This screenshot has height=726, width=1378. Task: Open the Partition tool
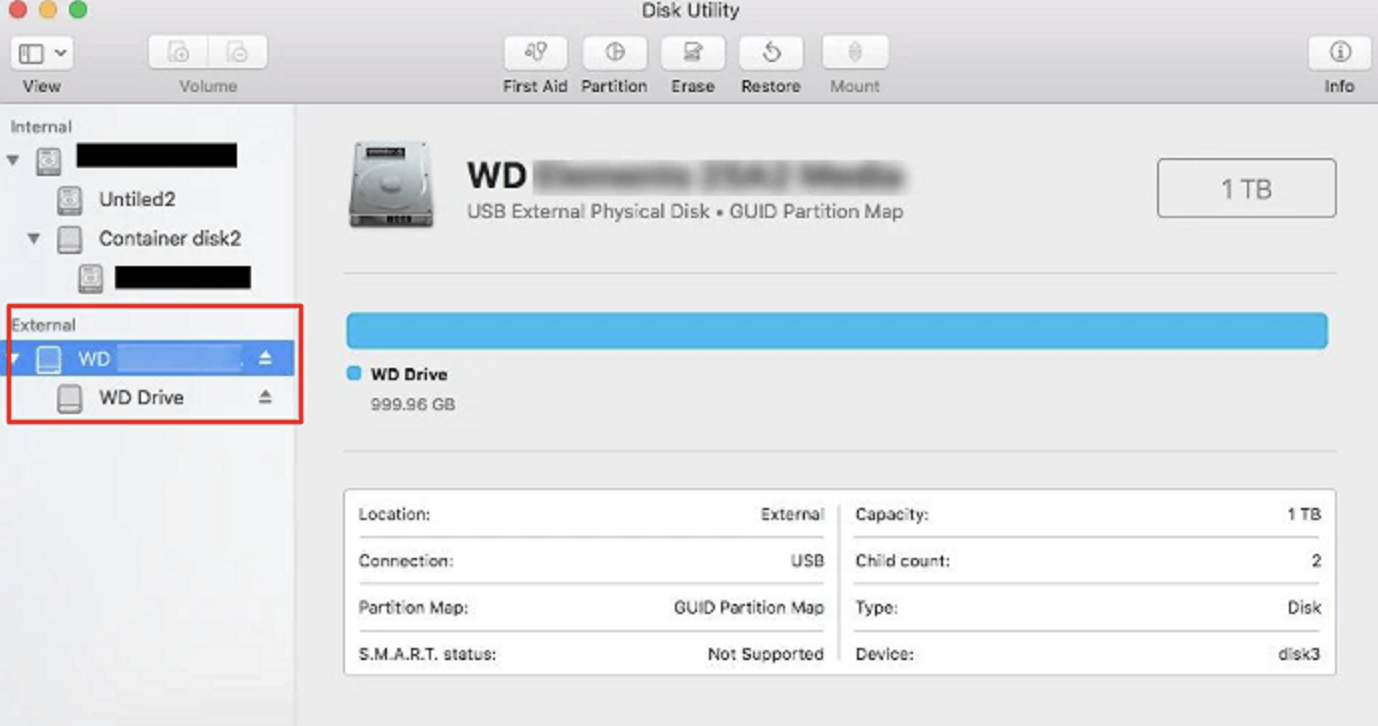[614, 53]
